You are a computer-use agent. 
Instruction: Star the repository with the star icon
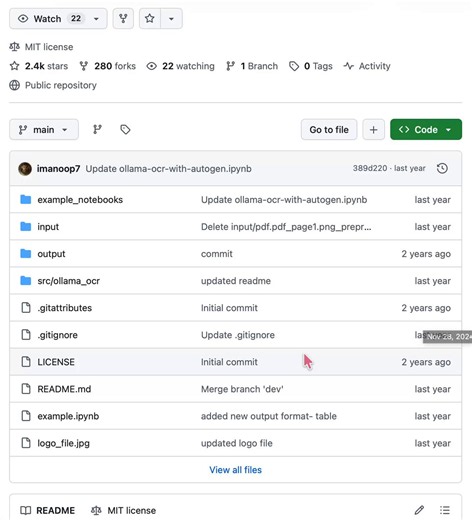click(150, 19)
